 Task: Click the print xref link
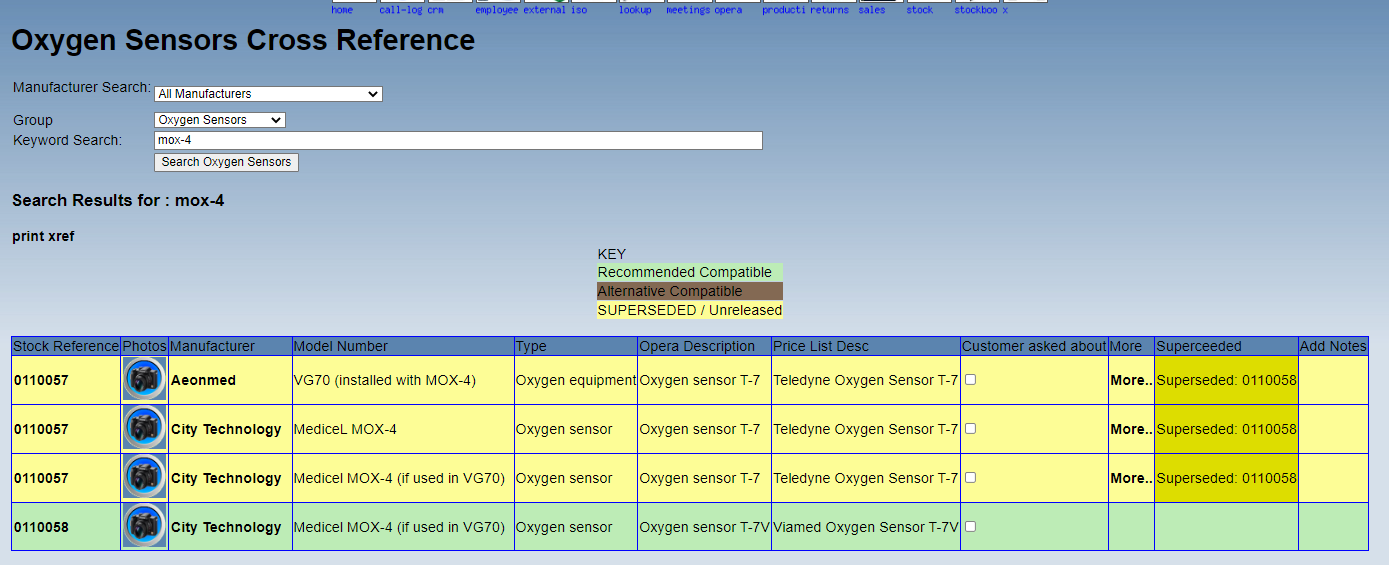(43, 237)
